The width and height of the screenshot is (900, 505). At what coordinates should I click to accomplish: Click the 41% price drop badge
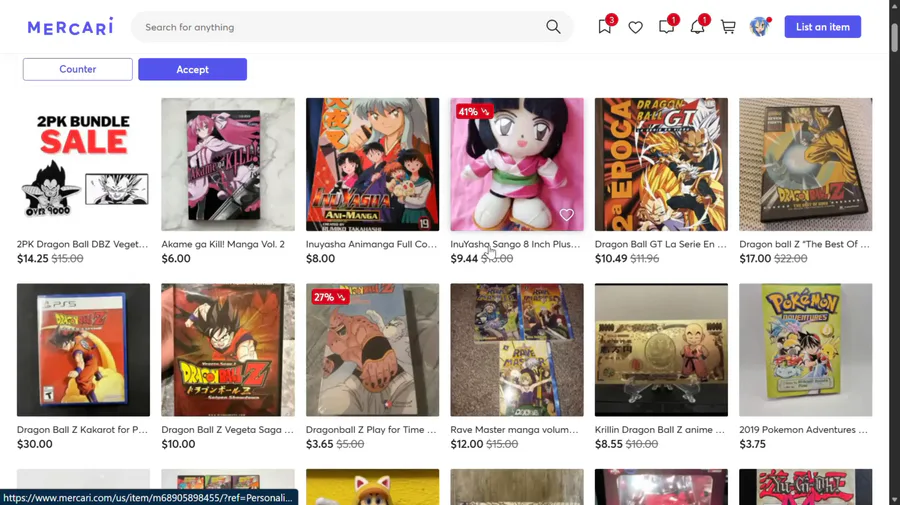click(474, 111)
